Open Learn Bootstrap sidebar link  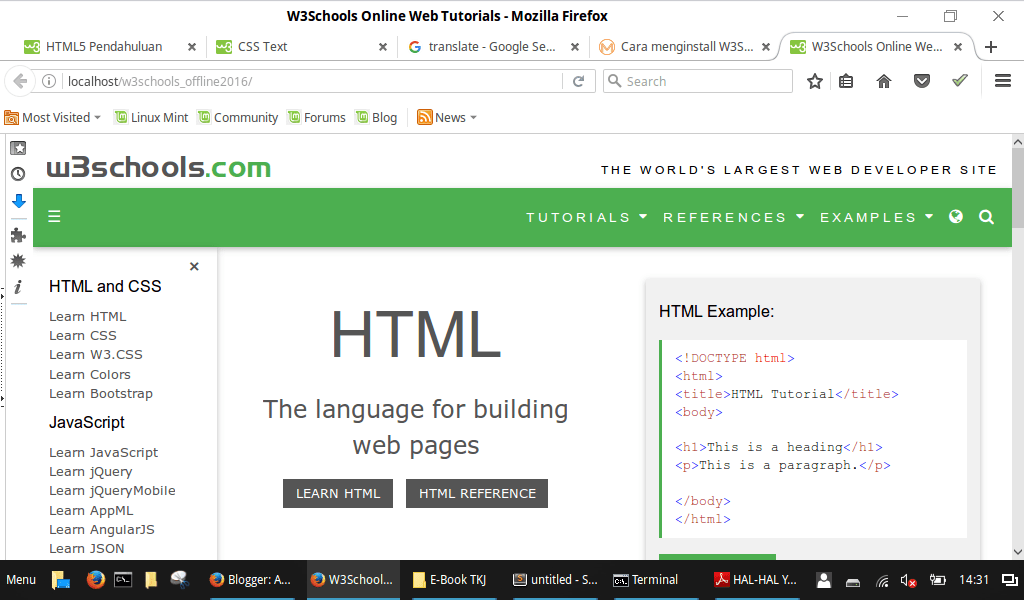101,394
